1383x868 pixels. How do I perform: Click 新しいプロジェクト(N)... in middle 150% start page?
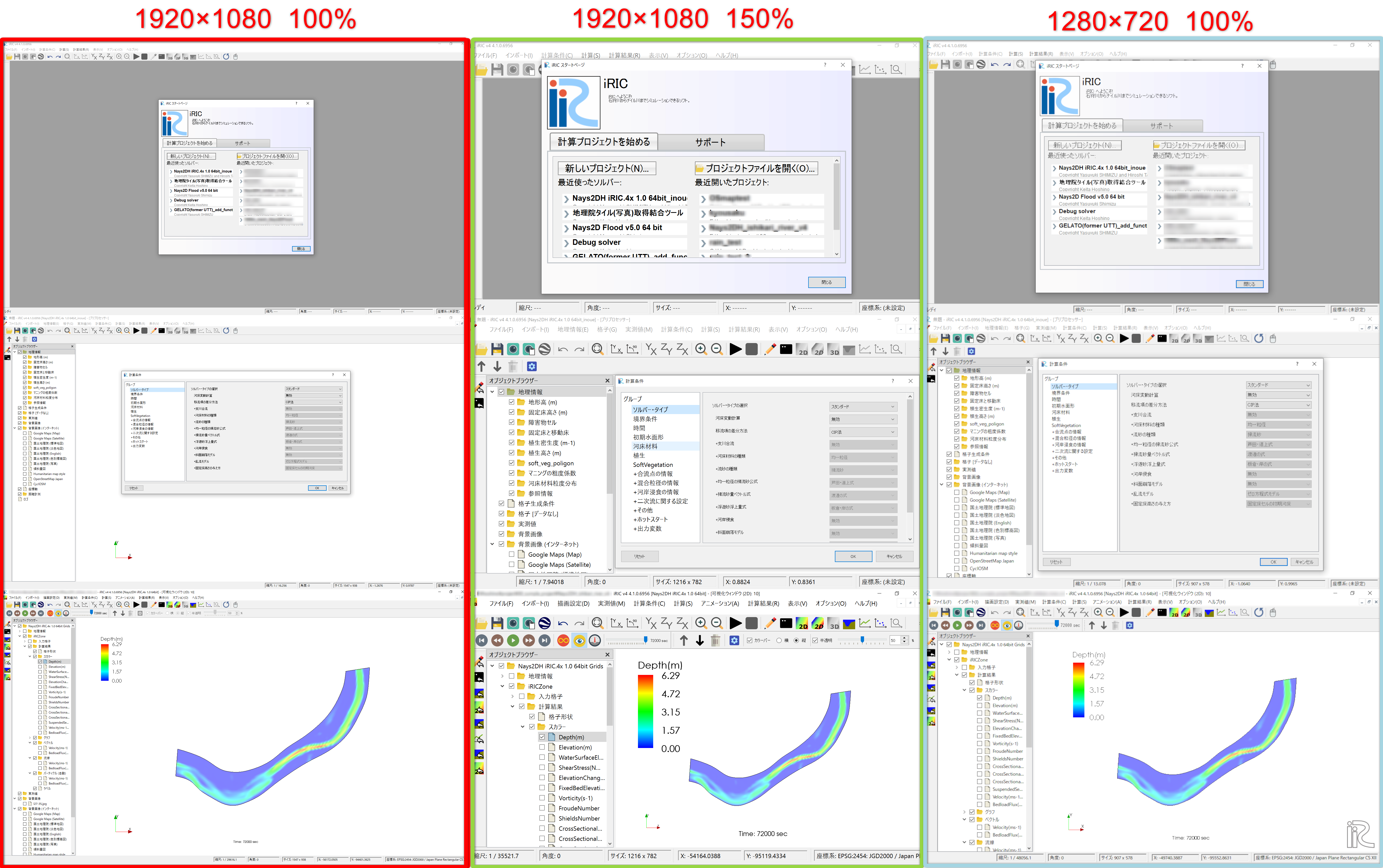click(606, 168)
